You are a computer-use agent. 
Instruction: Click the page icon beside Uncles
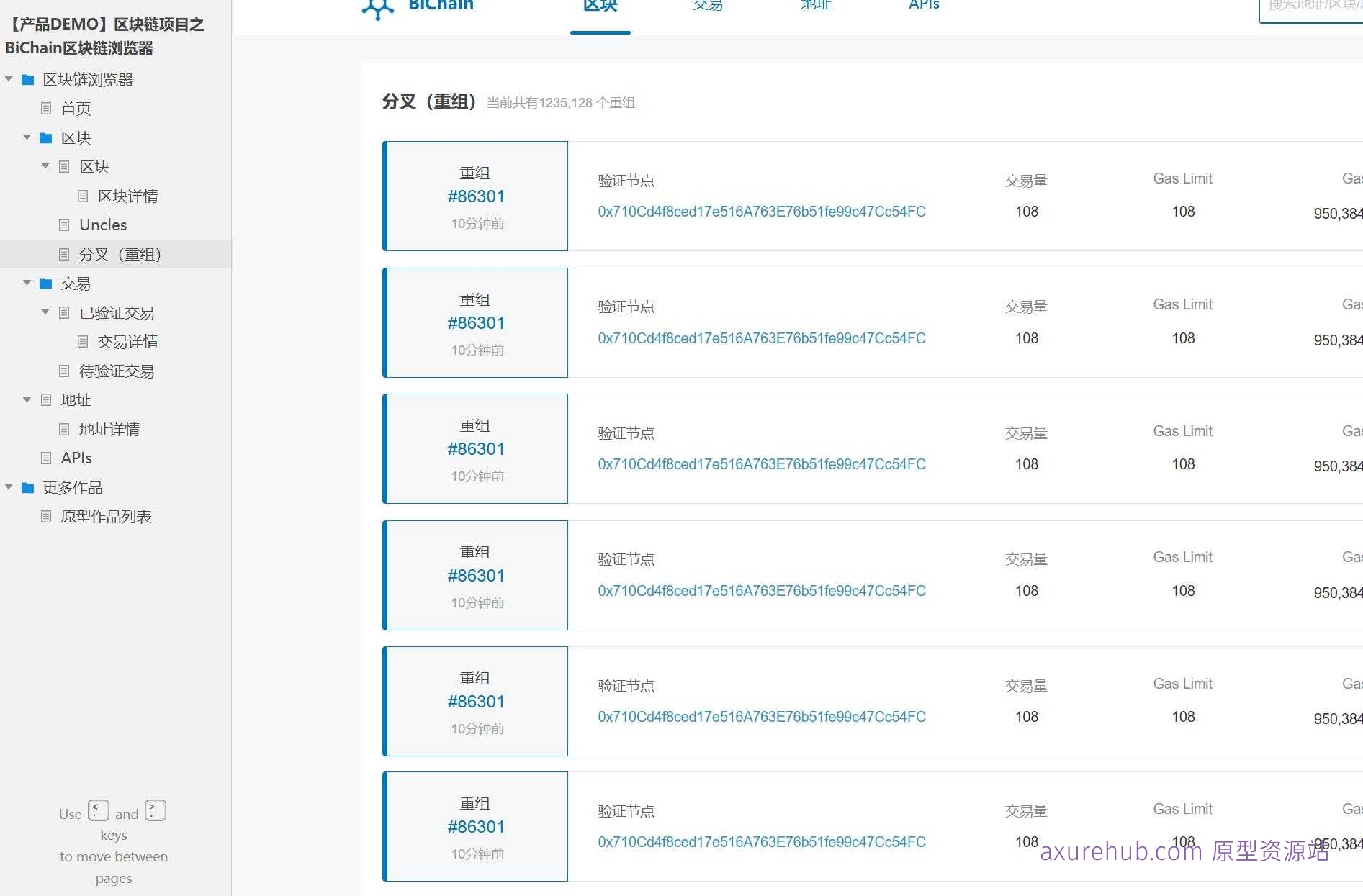[63, 225]
